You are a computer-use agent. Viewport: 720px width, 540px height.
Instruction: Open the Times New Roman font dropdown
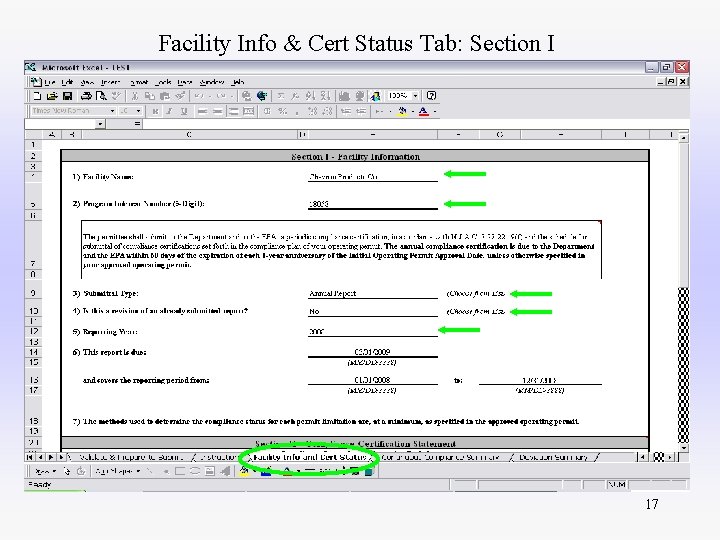[x=112, y=111]
